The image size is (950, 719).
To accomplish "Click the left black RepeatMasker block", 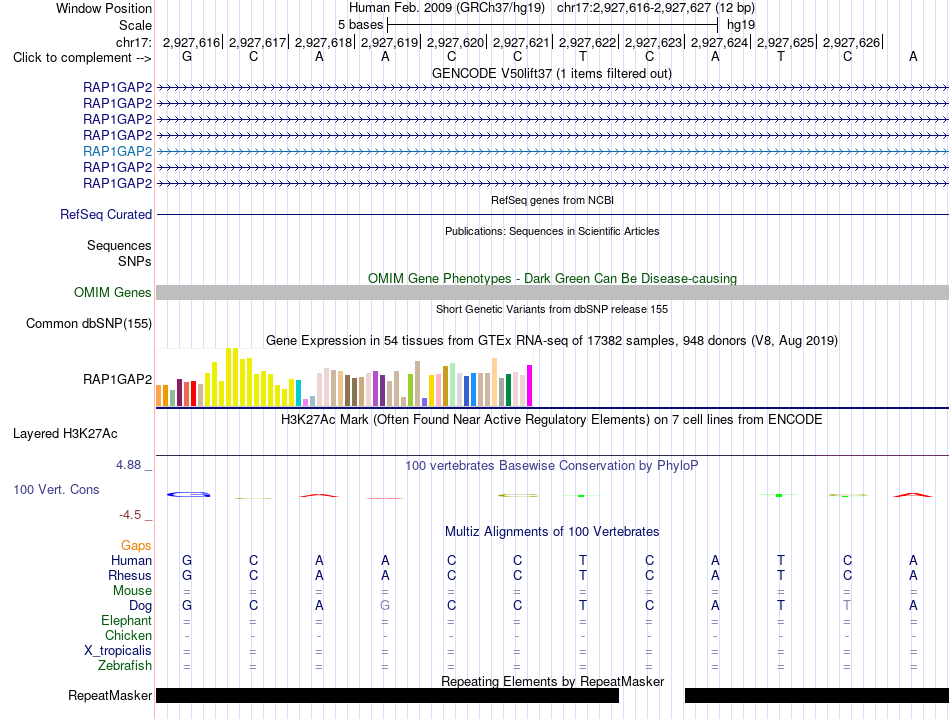I will [x=388, y=695].
